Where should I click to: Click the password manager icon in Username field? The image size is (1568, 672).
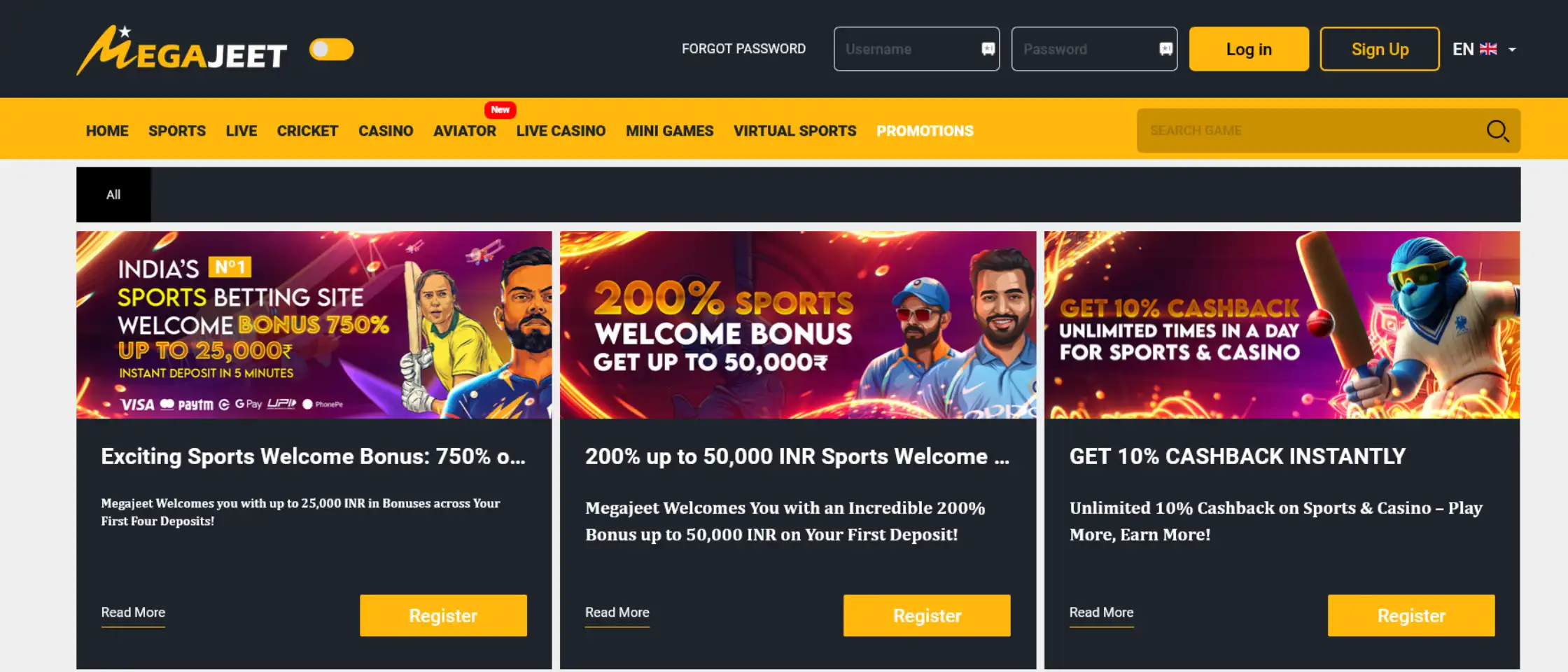988,49
